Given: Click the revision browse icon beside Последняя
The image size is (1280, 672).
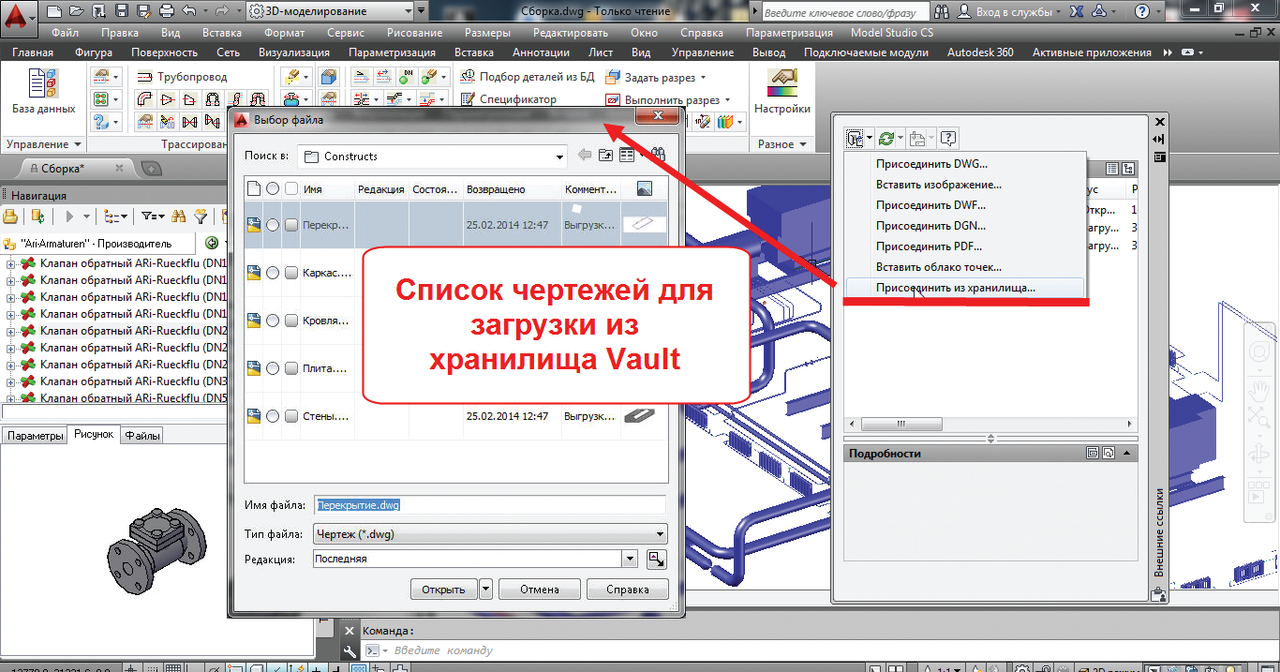Looking at the screenshot, I should [656, 559].
